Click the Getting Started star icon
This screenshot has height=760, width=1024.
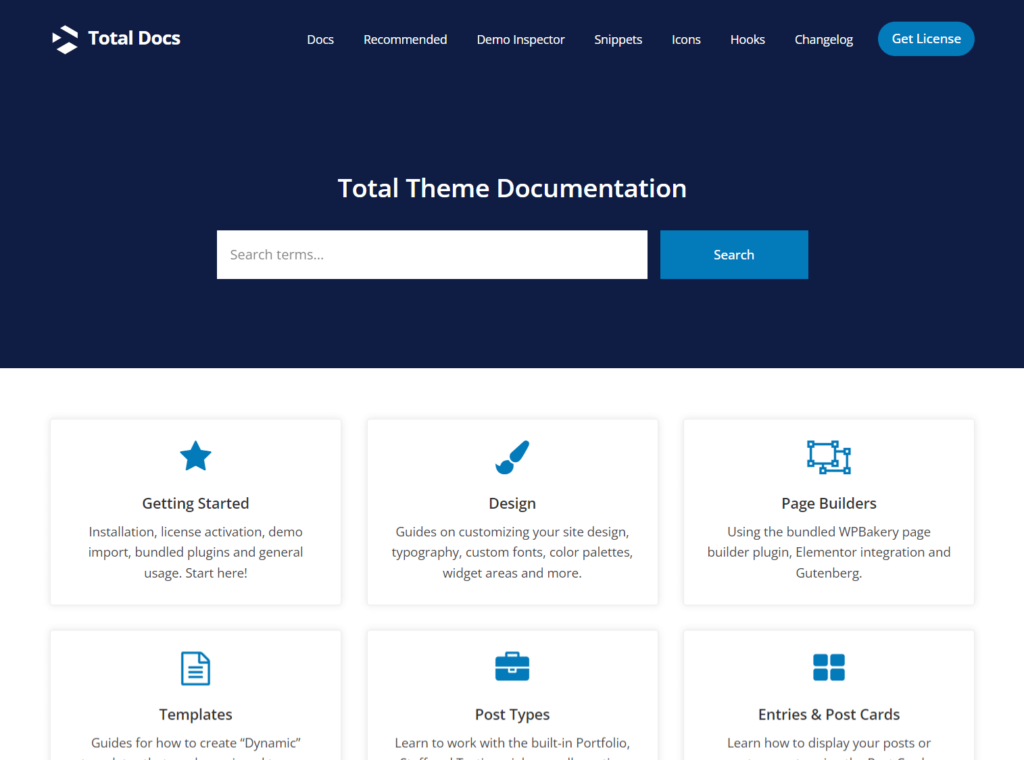(x=195, y=456)
